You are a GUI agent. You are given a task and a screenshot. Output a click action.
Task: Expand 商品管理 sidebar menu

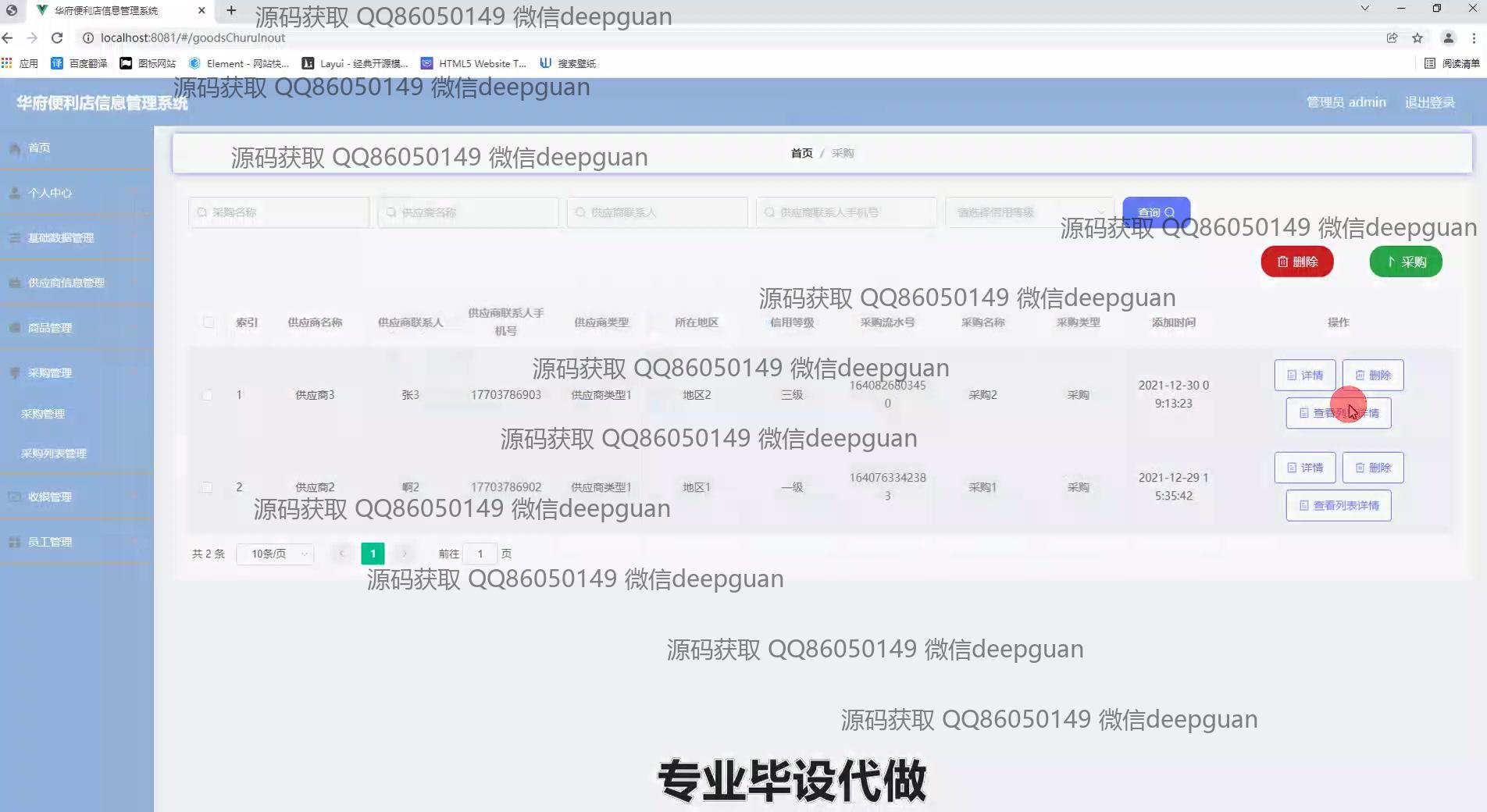coord(77,328)
